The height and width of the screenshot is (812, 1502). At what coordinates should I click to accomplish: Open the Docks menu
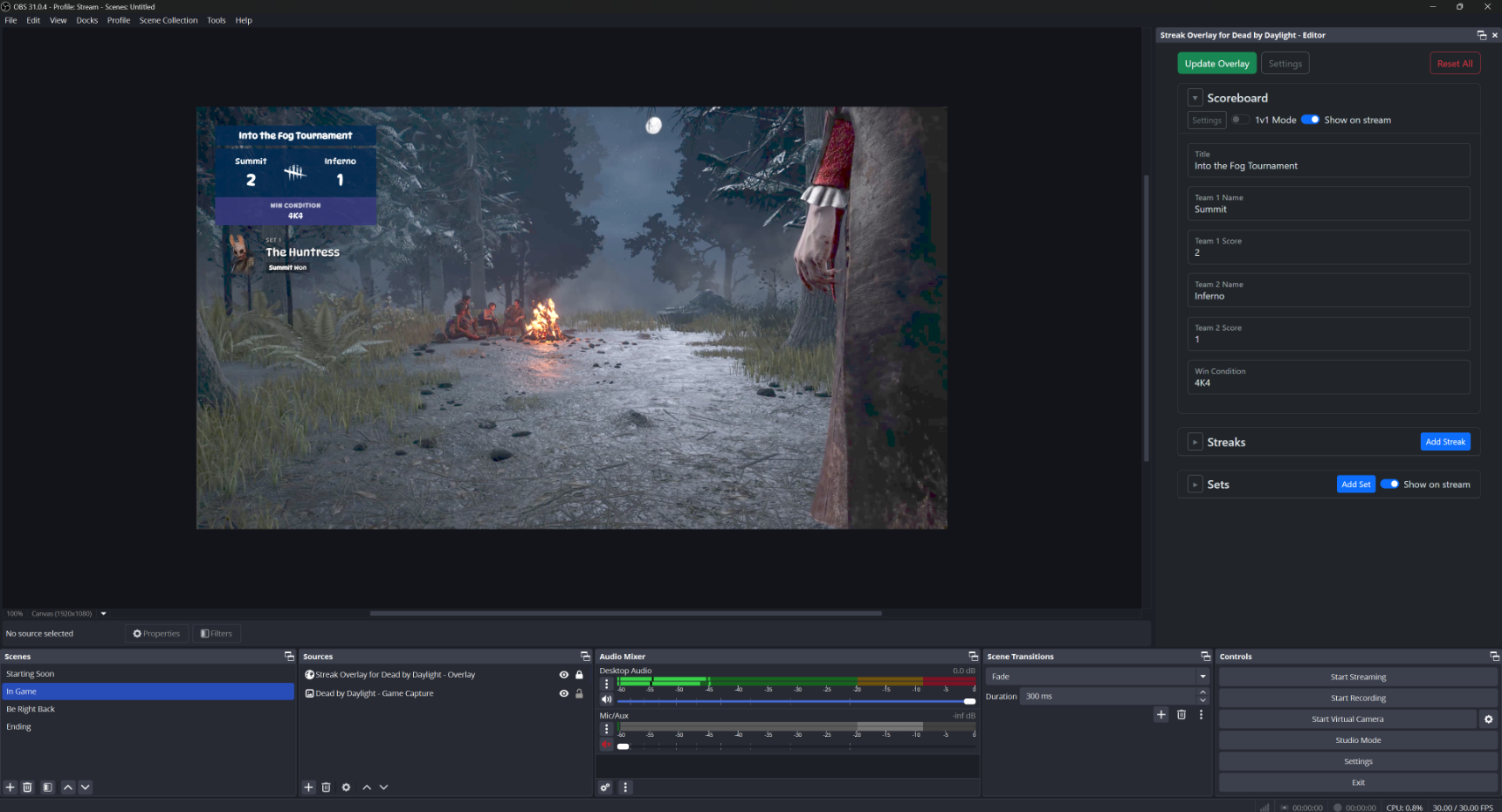pyautogui.click(x=86, y=20)
